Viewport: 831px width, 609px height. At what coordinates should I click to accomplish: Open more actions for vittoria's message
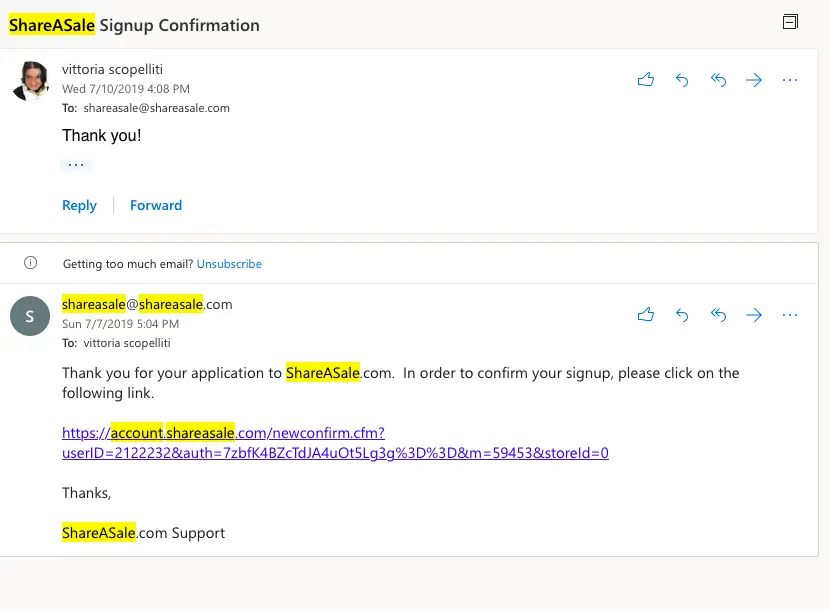point(790,80)
